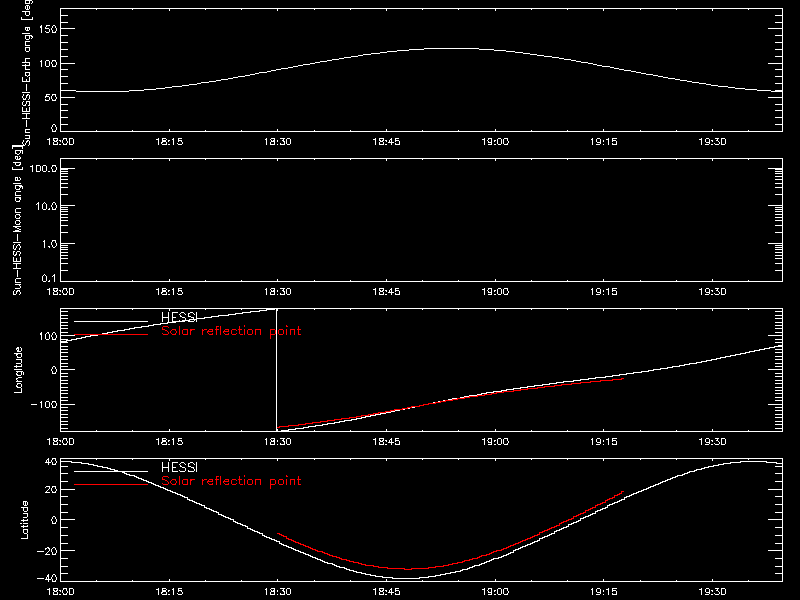Click the '40' tick on Latitude axis

click(51, 462)
